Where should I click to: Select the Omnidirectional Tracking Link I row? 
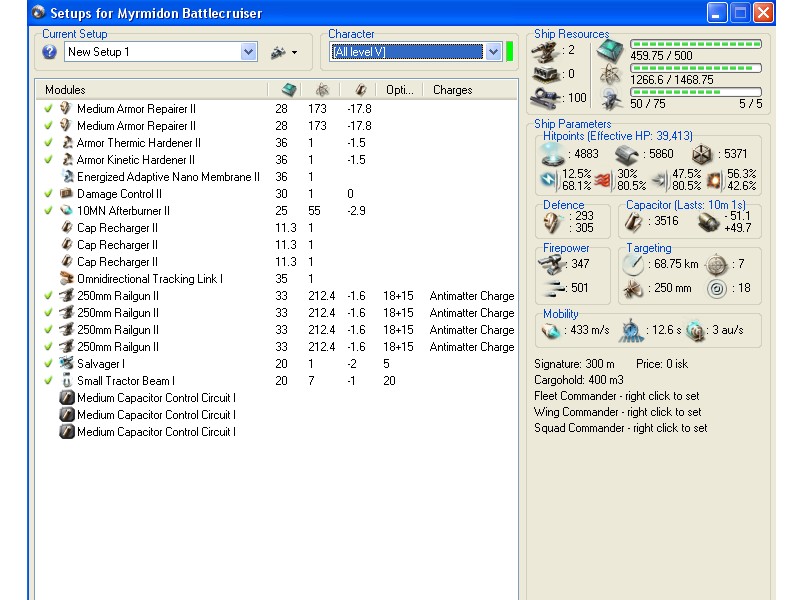(150, 279)
